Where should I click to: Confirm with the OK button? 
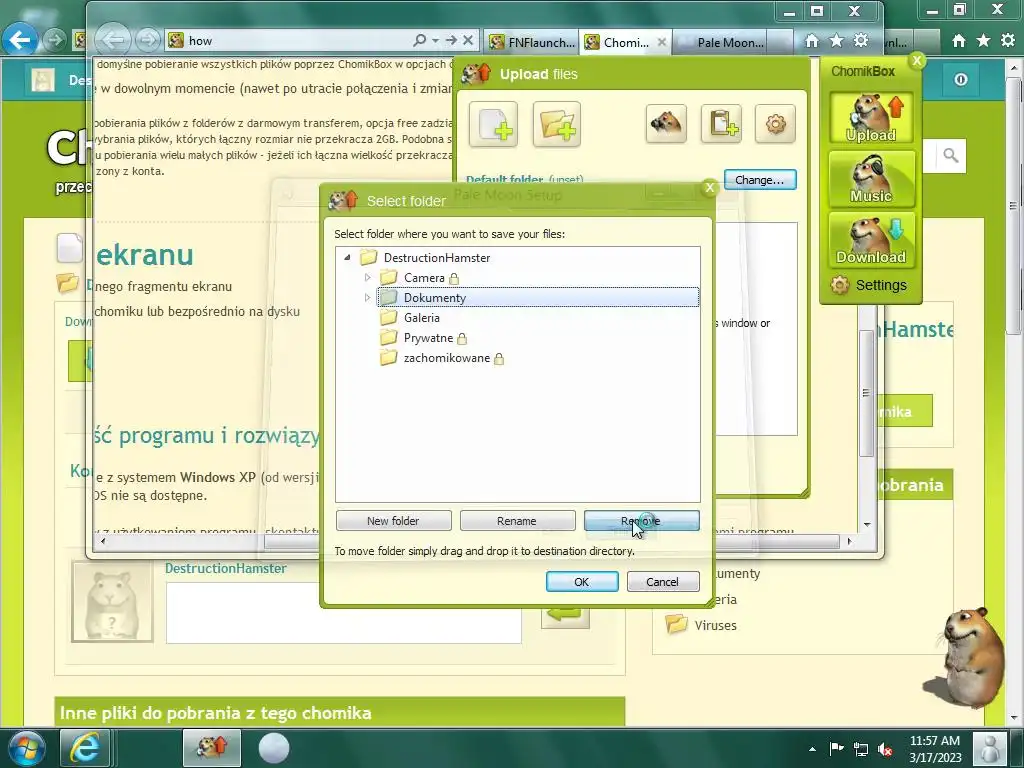click(582, 582)
